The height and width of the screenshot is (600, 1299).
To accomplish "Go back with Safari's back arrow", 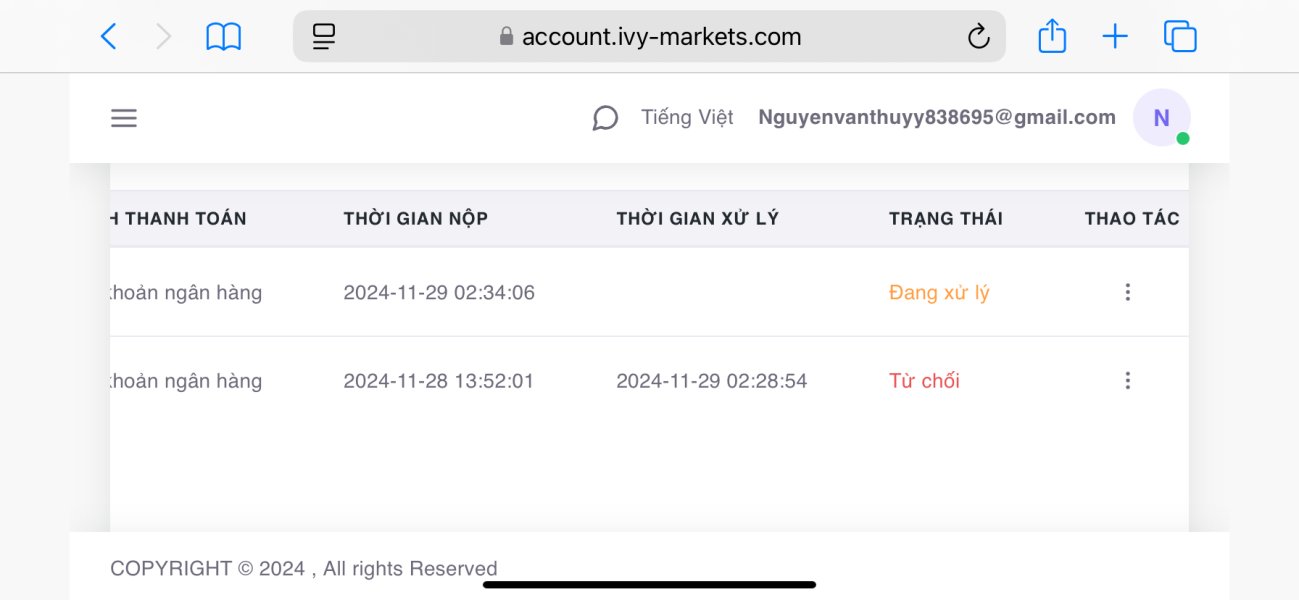I will click(109, 37).
